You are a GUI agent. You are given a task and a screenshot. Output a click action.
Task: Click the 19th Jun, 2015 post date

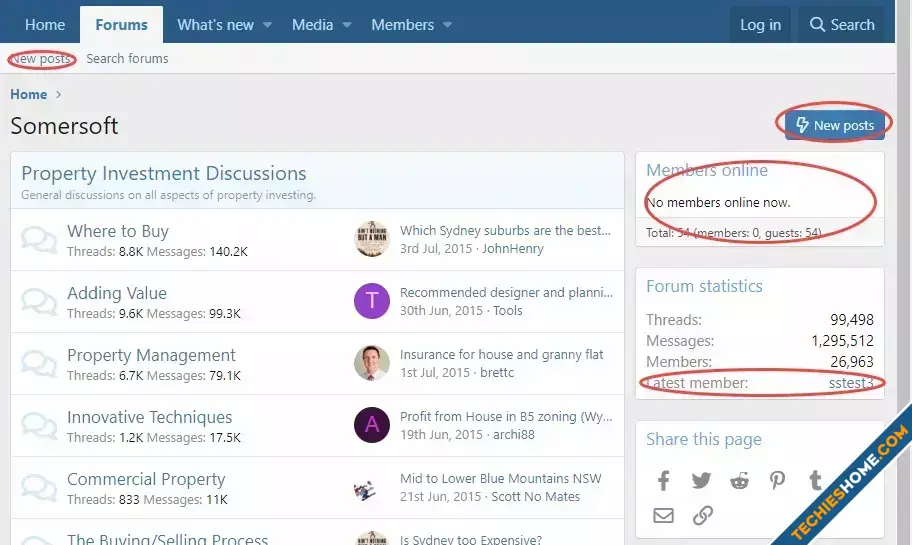441,434
